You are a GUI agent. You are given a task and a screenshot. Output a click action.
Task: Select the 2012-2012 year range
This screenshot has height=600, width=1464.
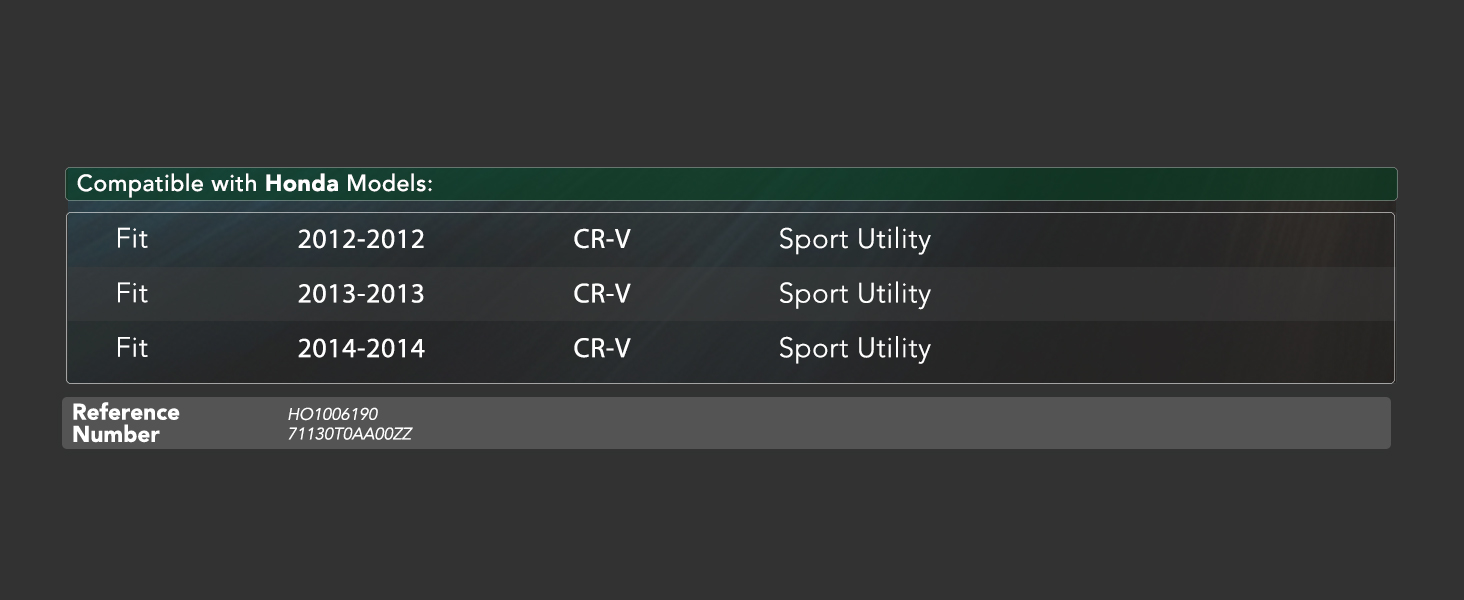[x=361, y=240]
